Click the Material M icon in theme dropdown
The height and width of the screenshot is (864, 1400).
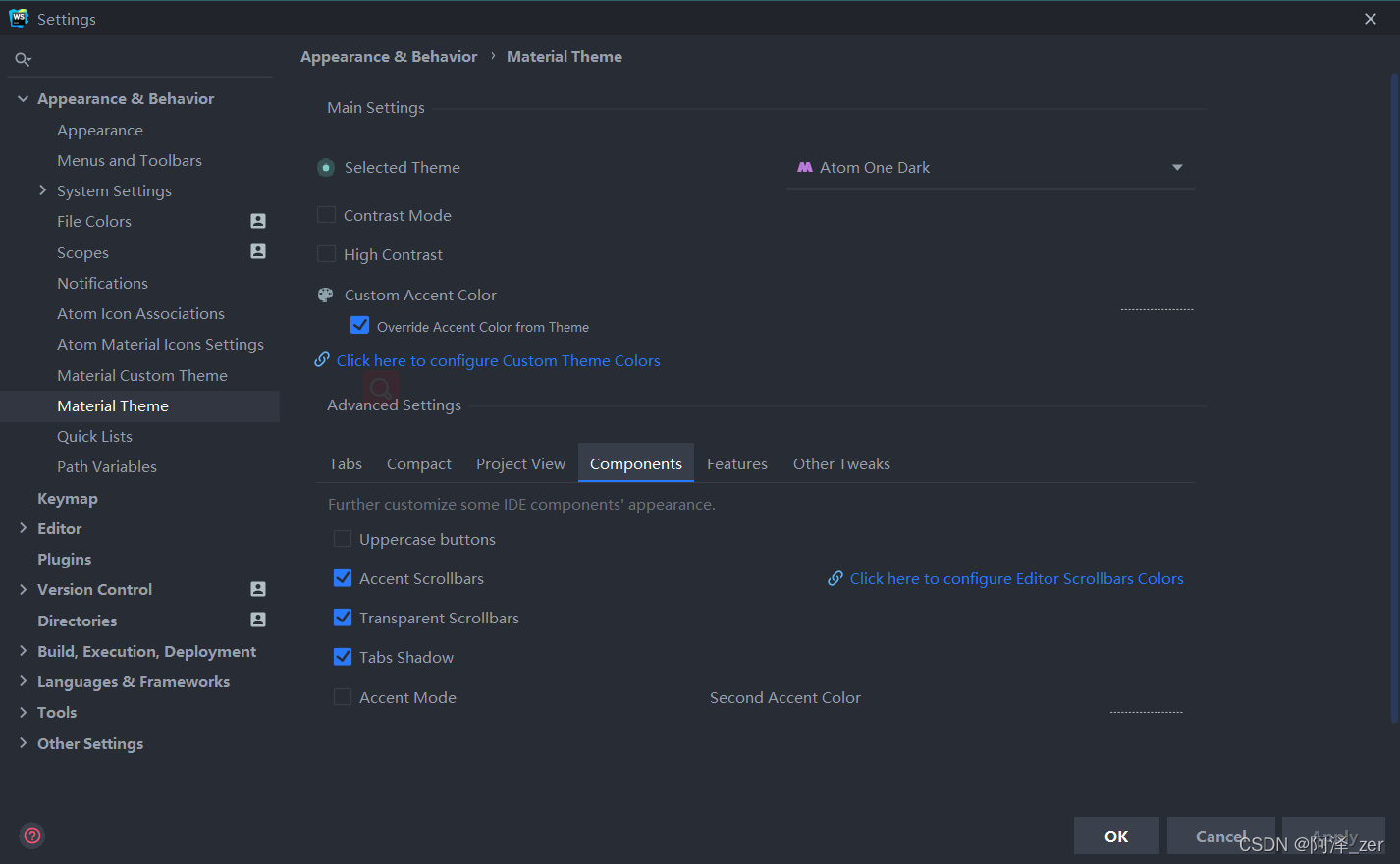[x=805, y=167]
